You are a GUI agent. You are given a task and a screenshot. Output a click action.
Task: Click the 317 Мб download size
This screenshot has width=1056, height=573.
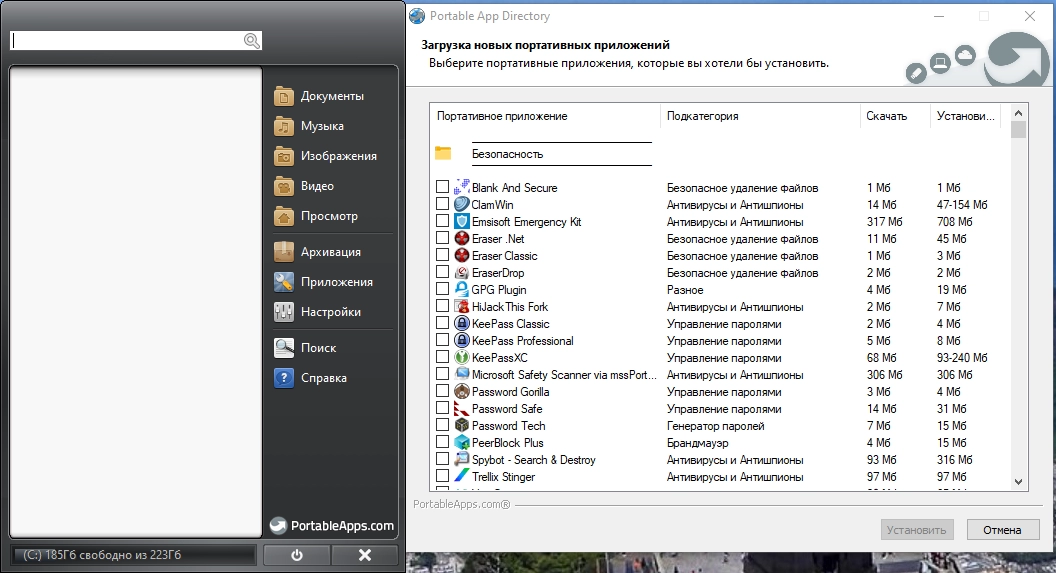tap(884, 222)
